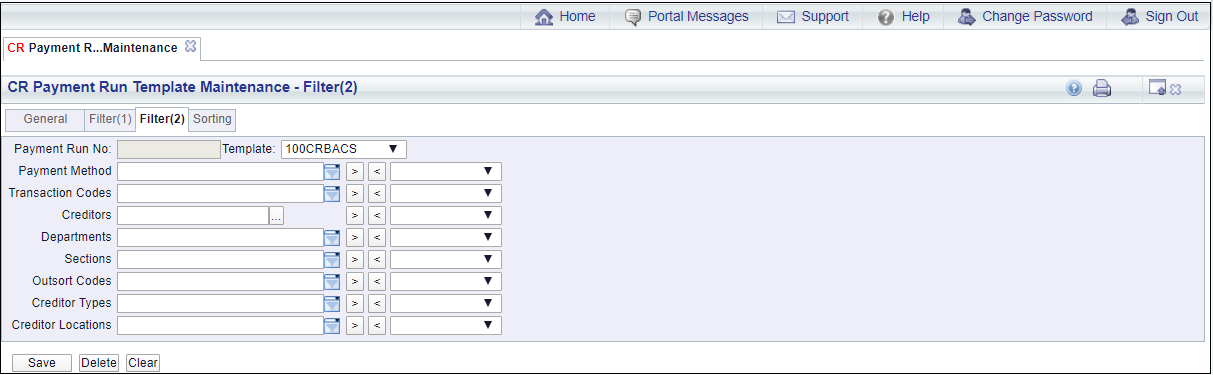This screenshot has width=1213, height=375.
Task: Select the Filter(2) tab
Action: click(162, 119)
